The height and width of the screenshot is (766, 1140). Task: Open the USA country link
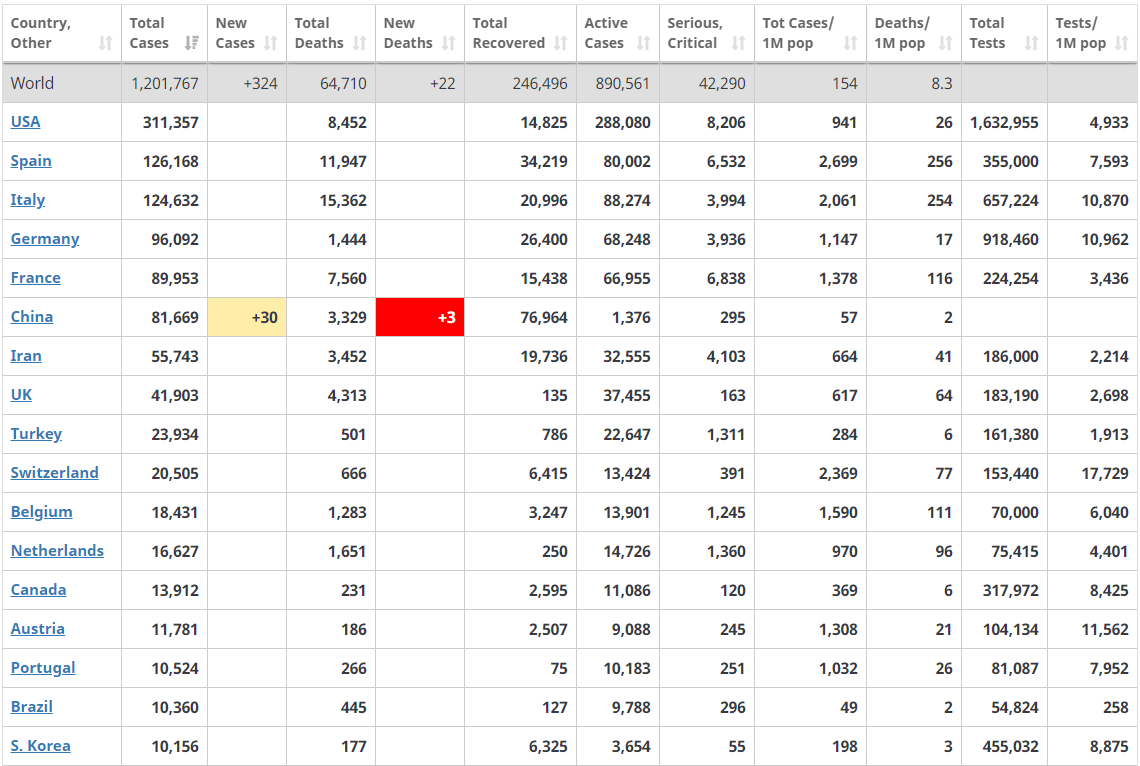pyautogui.click(x=26, y=121)
